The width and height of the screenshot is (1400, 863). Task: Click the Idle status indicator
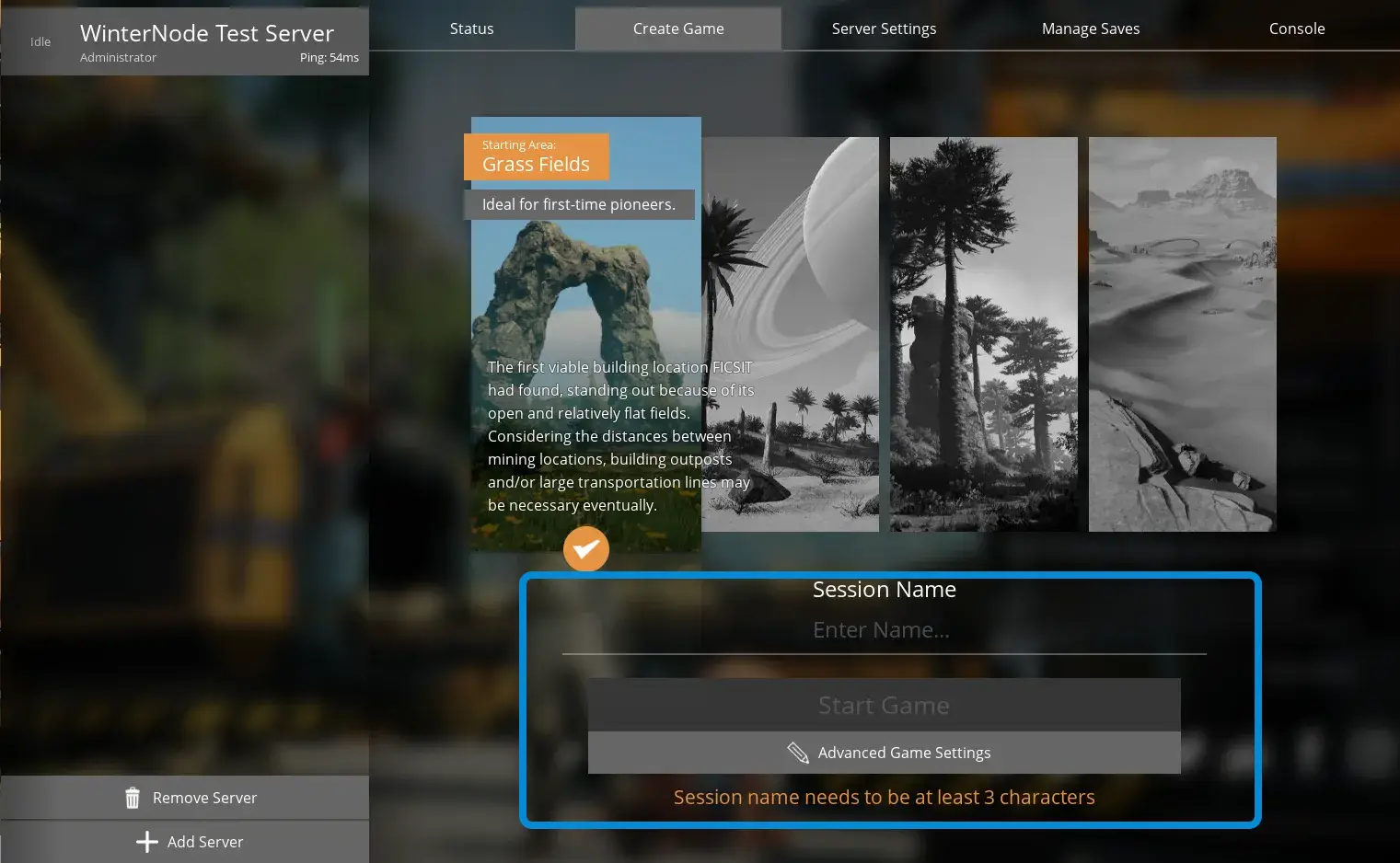40,41
